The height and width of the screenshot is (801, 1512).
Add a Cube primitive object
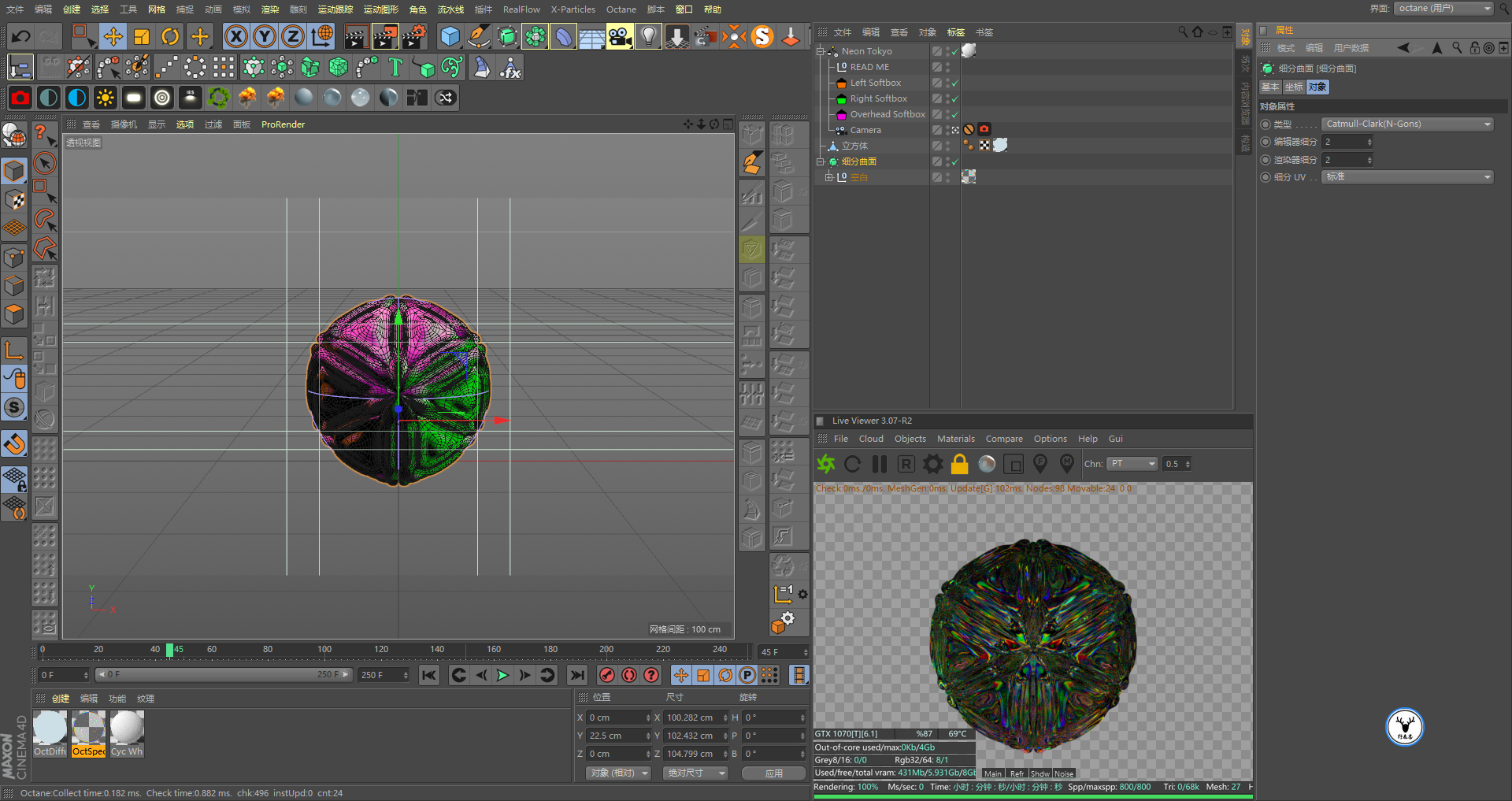pyautogui.click(x=450, y=36)
